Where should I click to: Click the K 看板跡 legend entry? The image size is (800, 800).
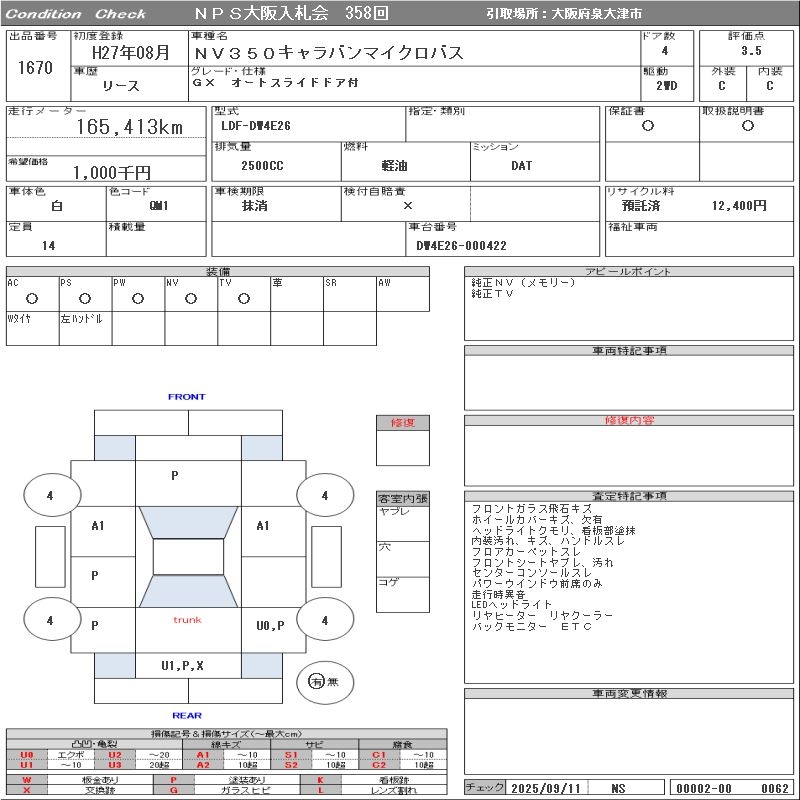[x=373, y=780]
